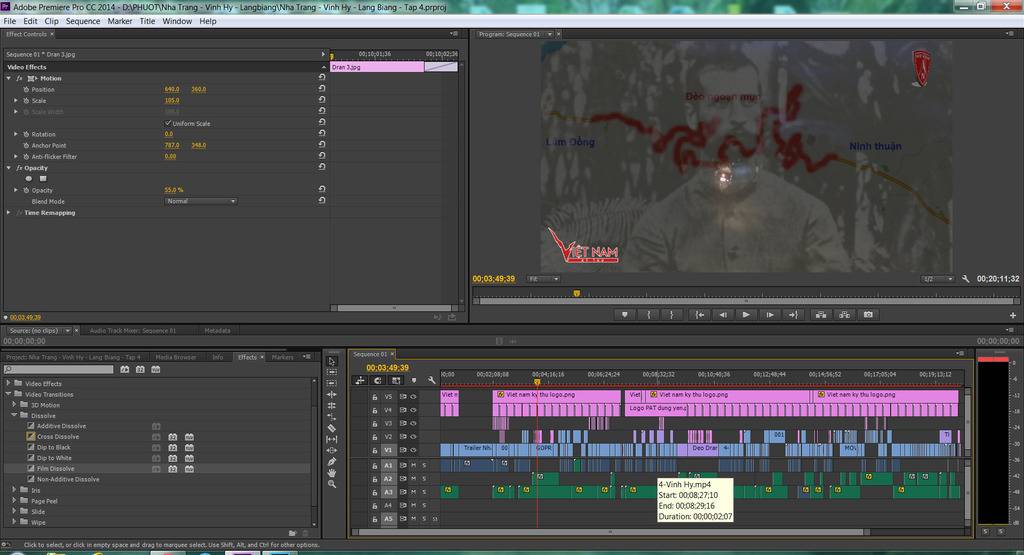
Task: Open the Program monitor button editor plus
Action: pyautogui.click(x=1013, y=315)
